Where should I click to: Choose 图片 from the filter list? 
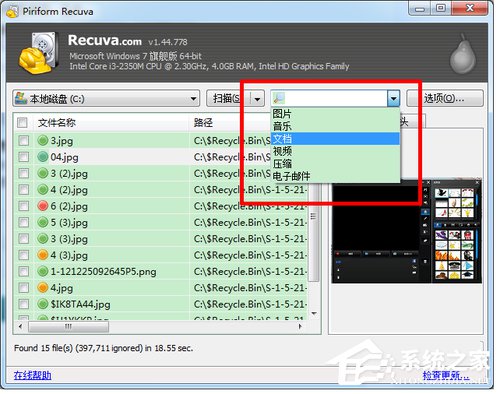click(x=335, y=114)
